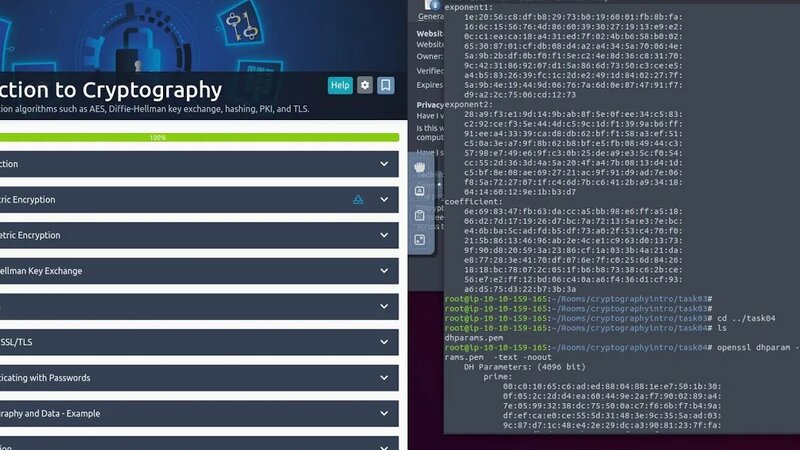Expand the untitled task row above SSL/TLS
Viewport: 800px width, 450px height.
(199, 307)
